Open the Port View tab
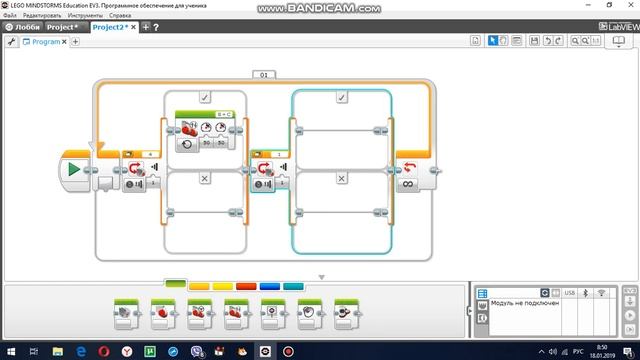 click(482, 305)
